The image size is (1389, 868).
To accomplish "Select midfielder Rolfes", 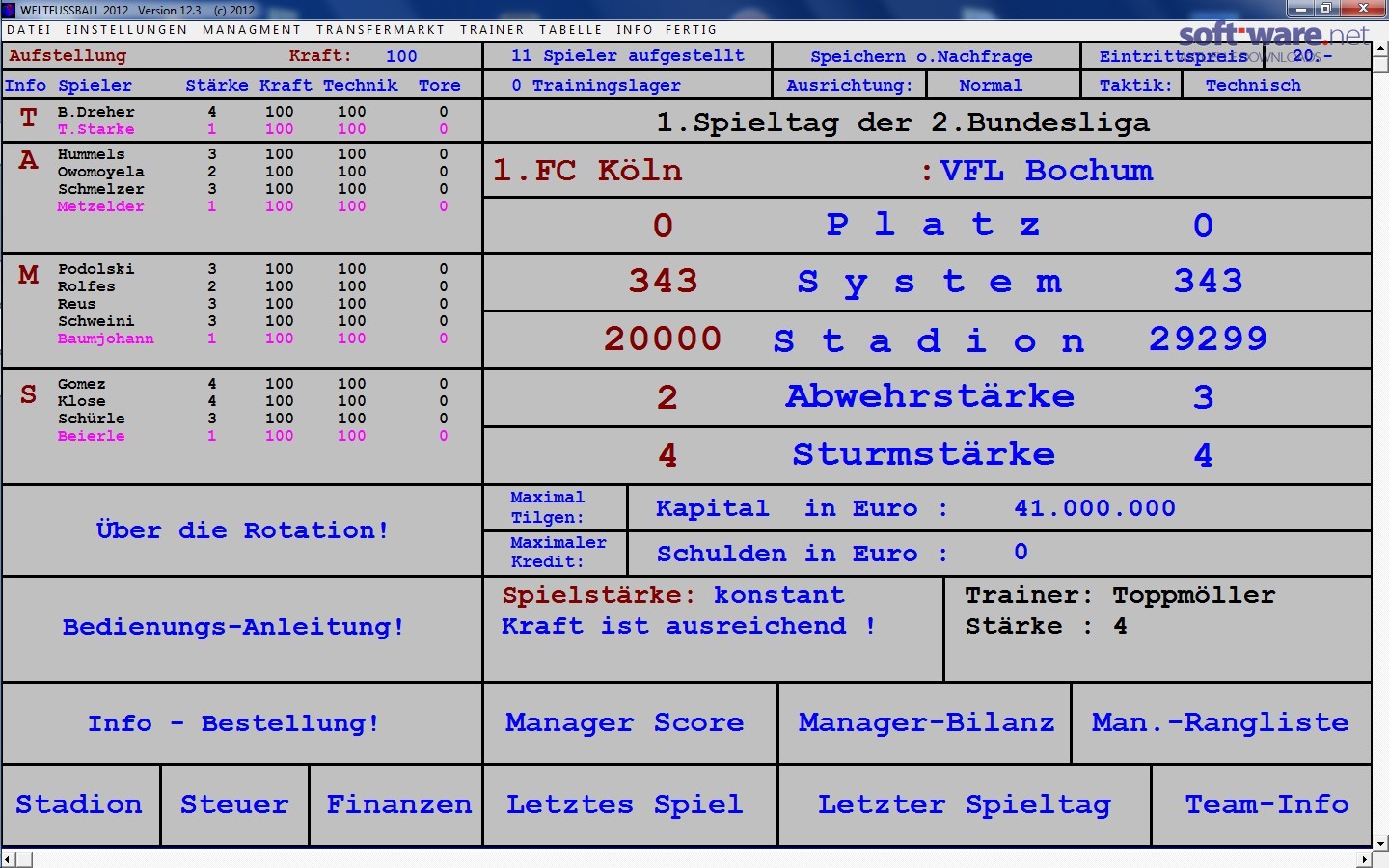I will point(87,286).
